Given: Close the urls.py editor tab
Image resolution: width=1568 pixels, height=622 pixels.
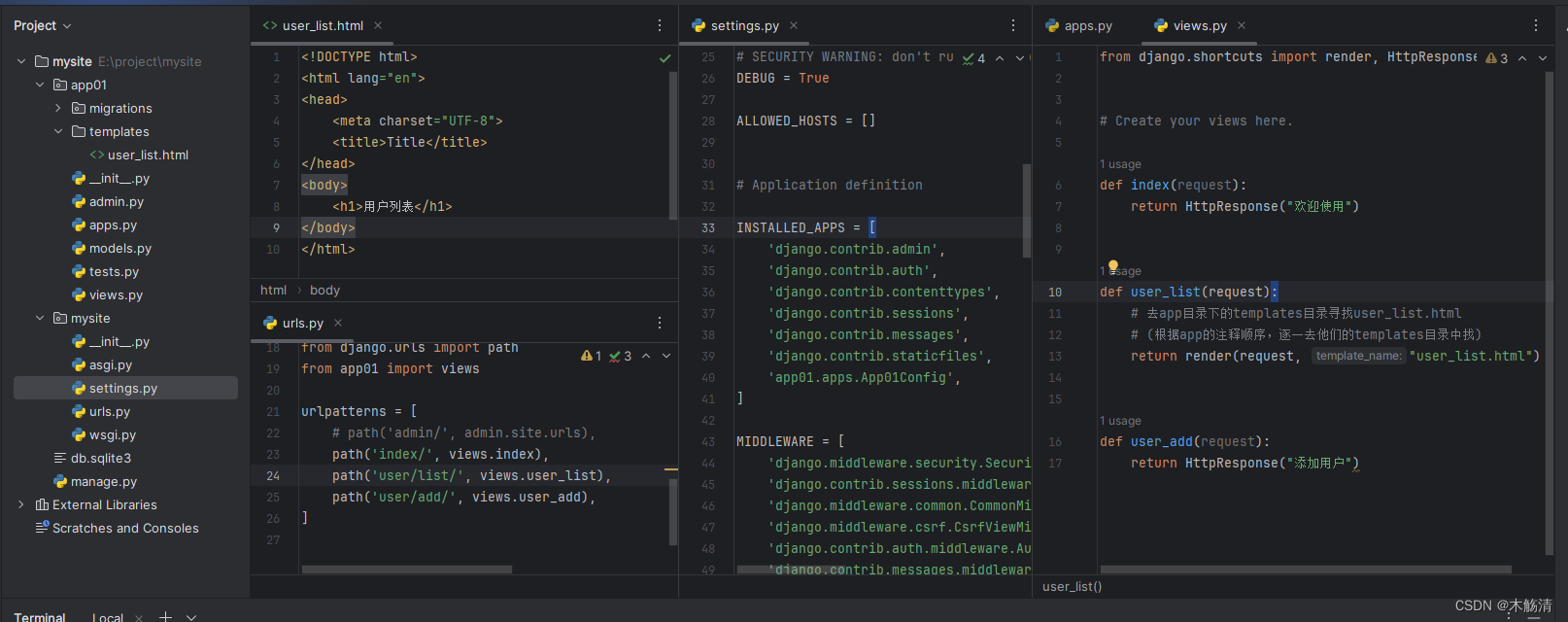Looking at the screenshot, I should coord(338,323).
